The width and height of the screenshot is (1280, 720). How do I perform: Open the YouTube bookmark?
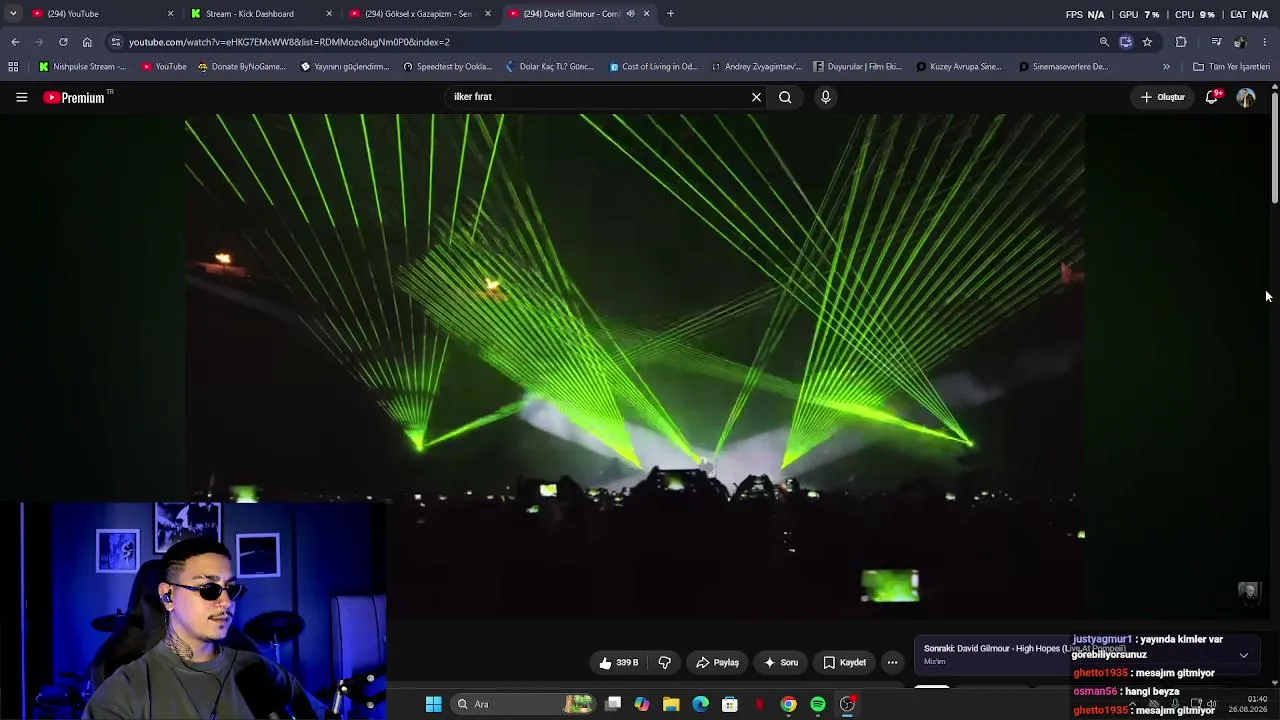click(164, 67)
